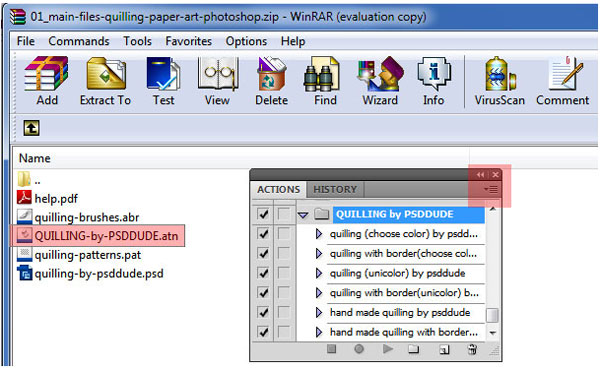
Task: Toggle checkmark for hand made quilling by psddude
Action: [263, 312]
